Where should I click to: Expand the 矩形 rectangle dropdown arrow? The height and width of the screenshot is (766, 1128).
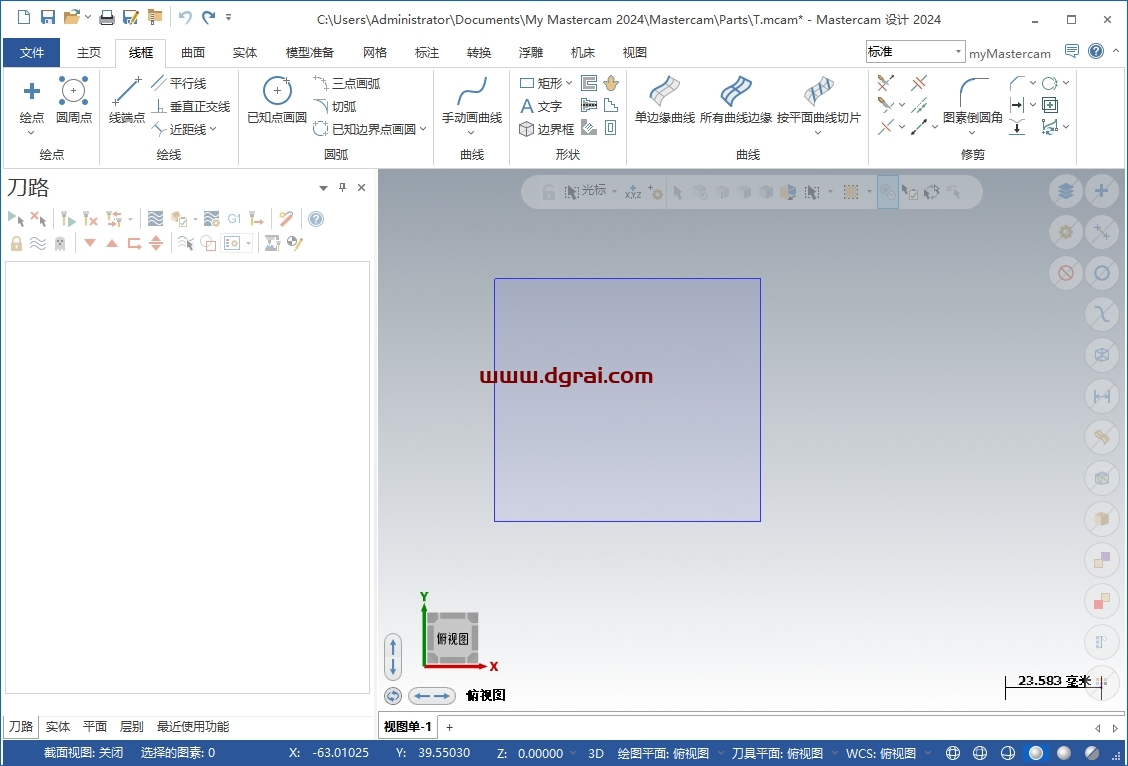click(x=569, y=83)
